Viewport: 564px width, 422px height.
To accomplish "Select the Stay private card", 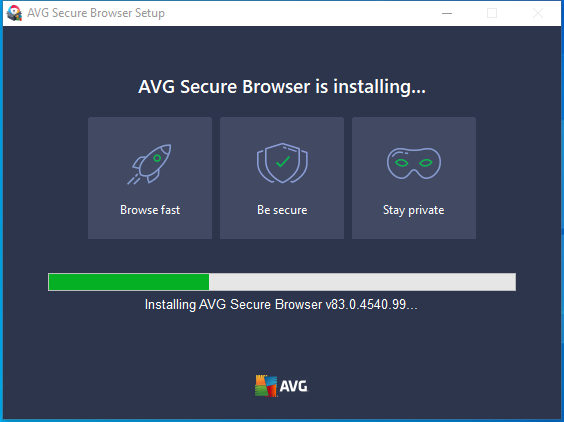I will pos(414,178).
